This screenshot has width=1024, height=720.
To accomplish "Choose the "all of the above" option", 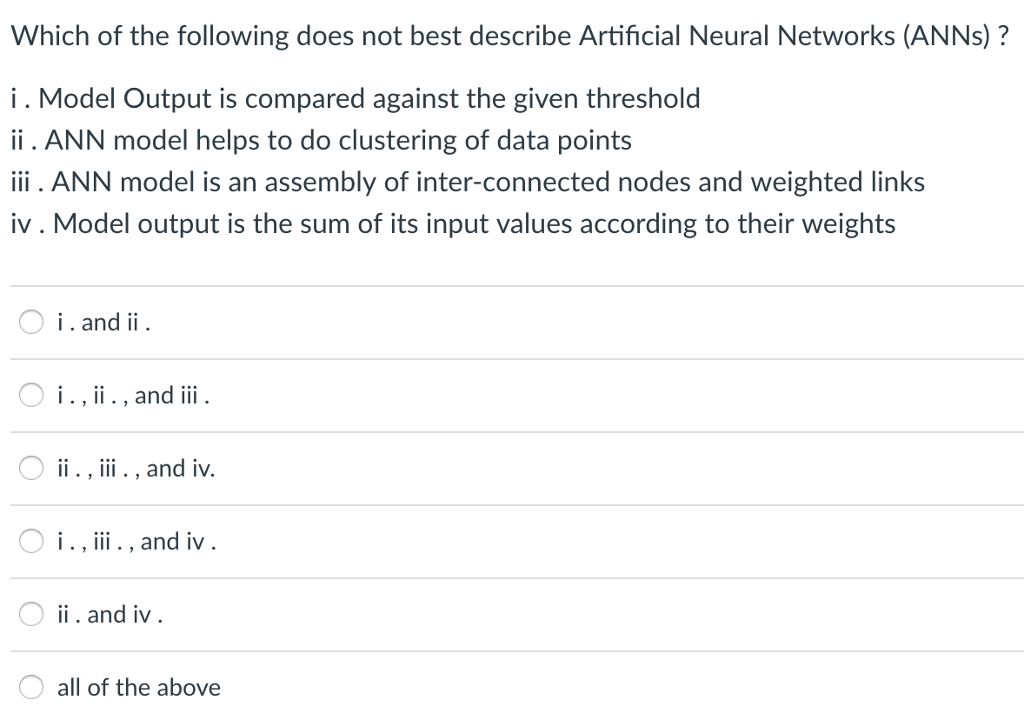I will [31, 687].
